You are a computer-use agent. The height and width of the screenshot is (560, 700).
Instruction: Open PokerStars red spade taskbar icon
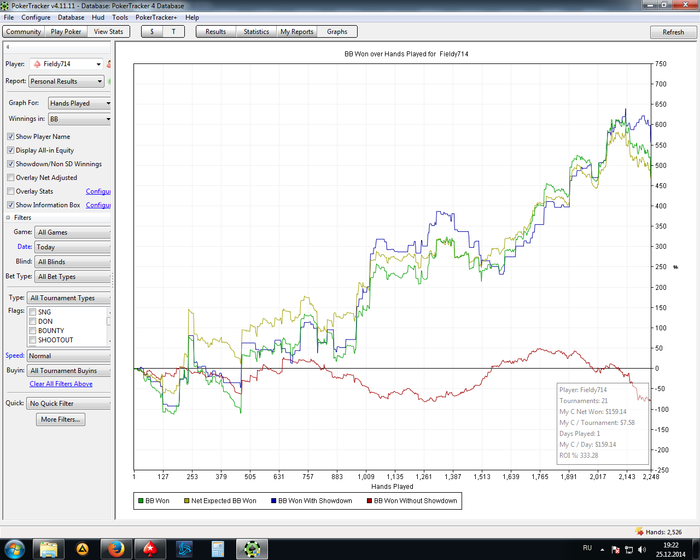click(x=150, y=549)
